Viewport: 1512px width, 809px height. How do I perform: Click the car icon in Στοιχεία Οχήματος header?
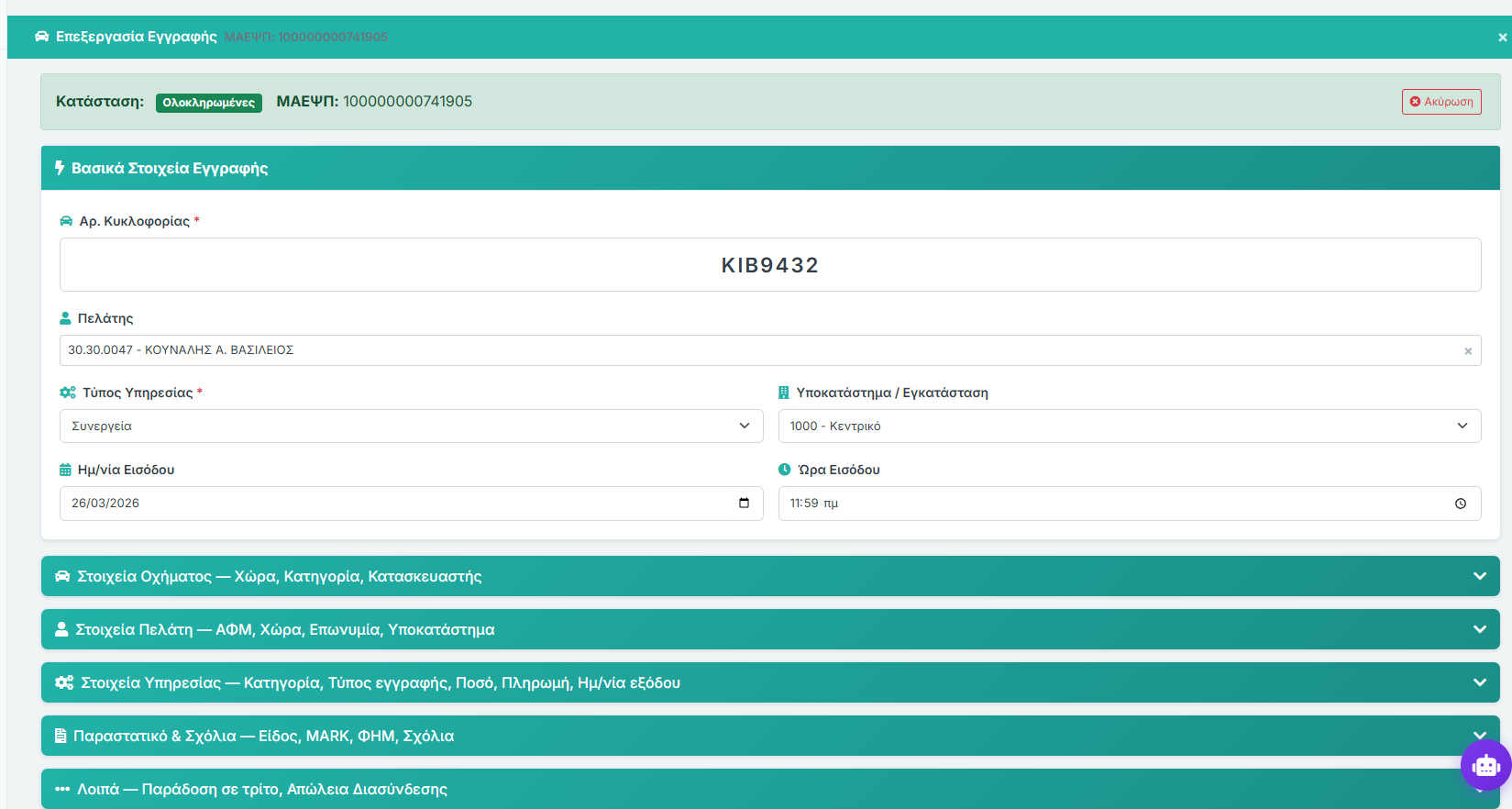tap(62, 576)
